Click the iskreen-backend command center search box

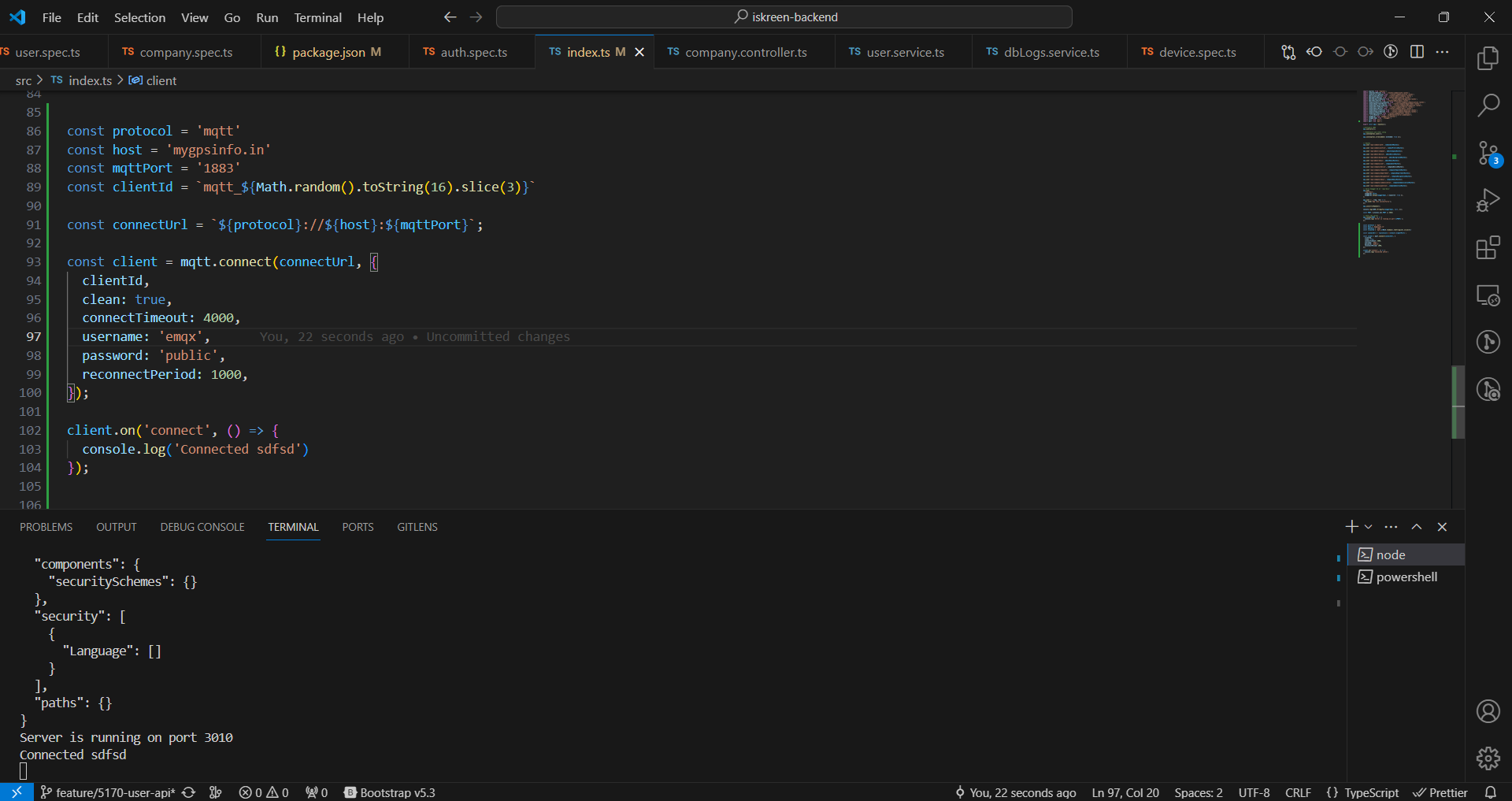[784, 17]
